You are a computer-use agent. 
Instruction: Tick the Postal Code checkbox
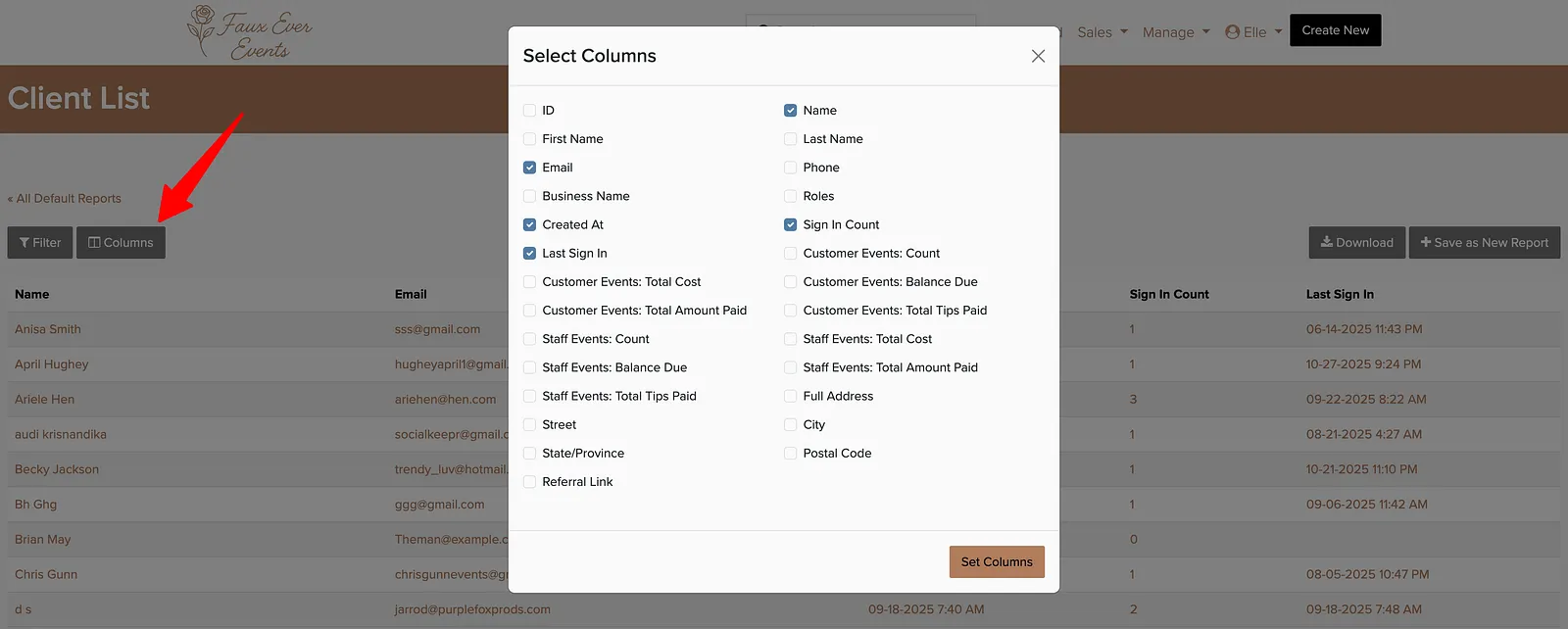click(790, 454)
